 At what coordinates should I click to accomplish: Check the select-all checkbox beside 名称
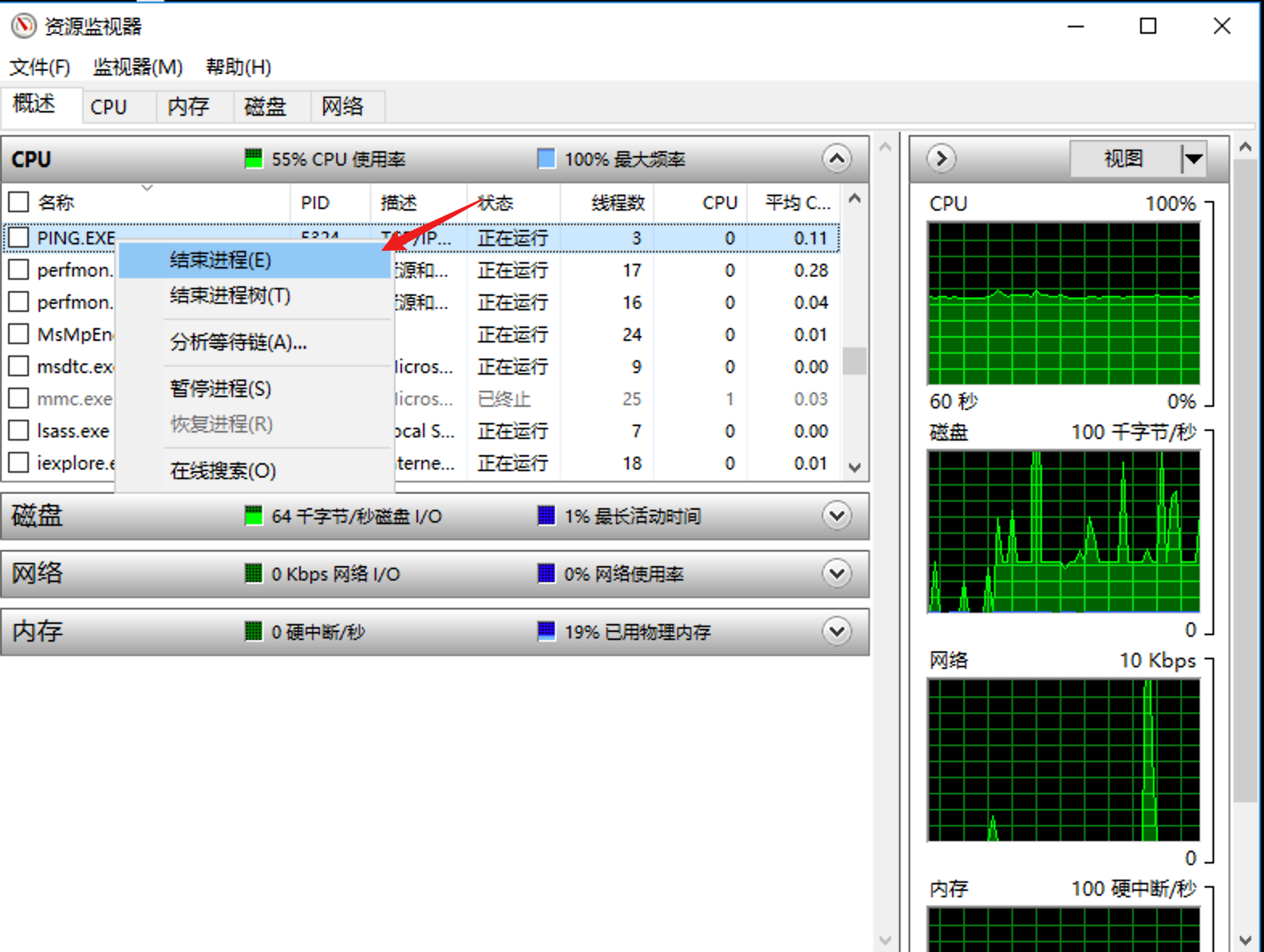point(18,202)
